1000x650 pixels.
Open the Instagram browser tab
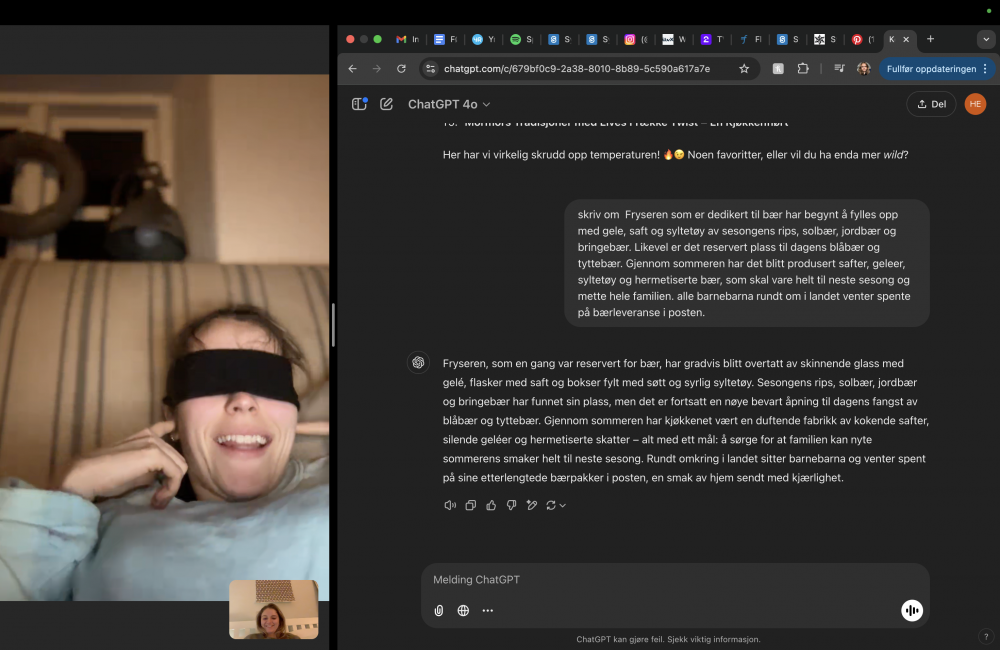[636, 40]
